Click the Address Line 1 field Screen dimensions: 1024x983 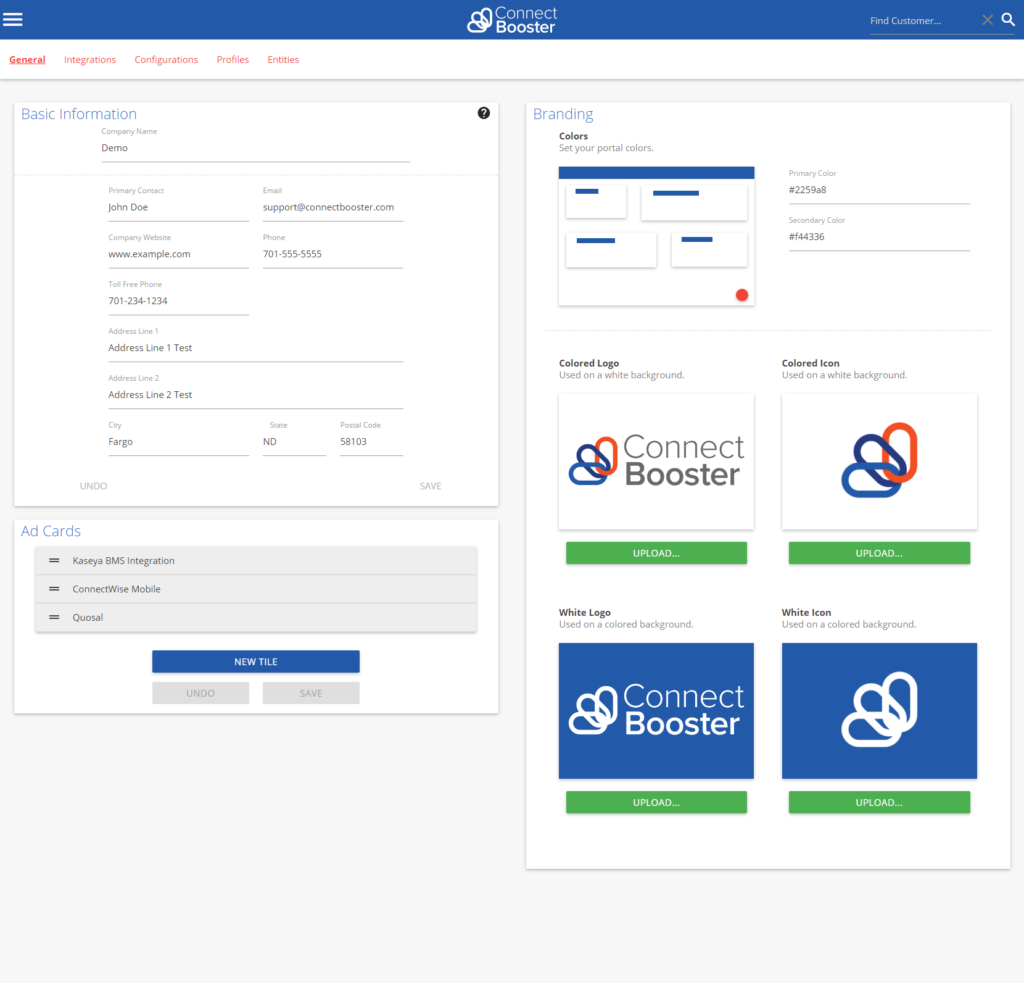point(255,348)
